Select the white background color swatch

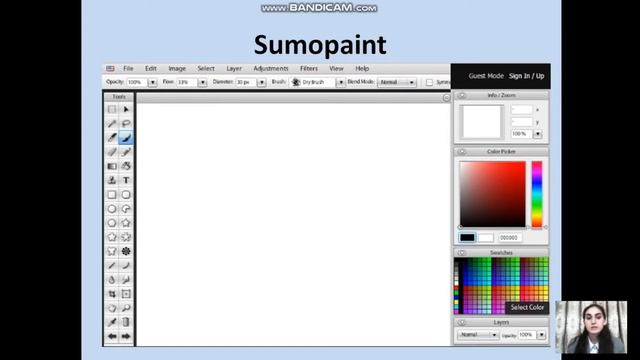point(486,238)
